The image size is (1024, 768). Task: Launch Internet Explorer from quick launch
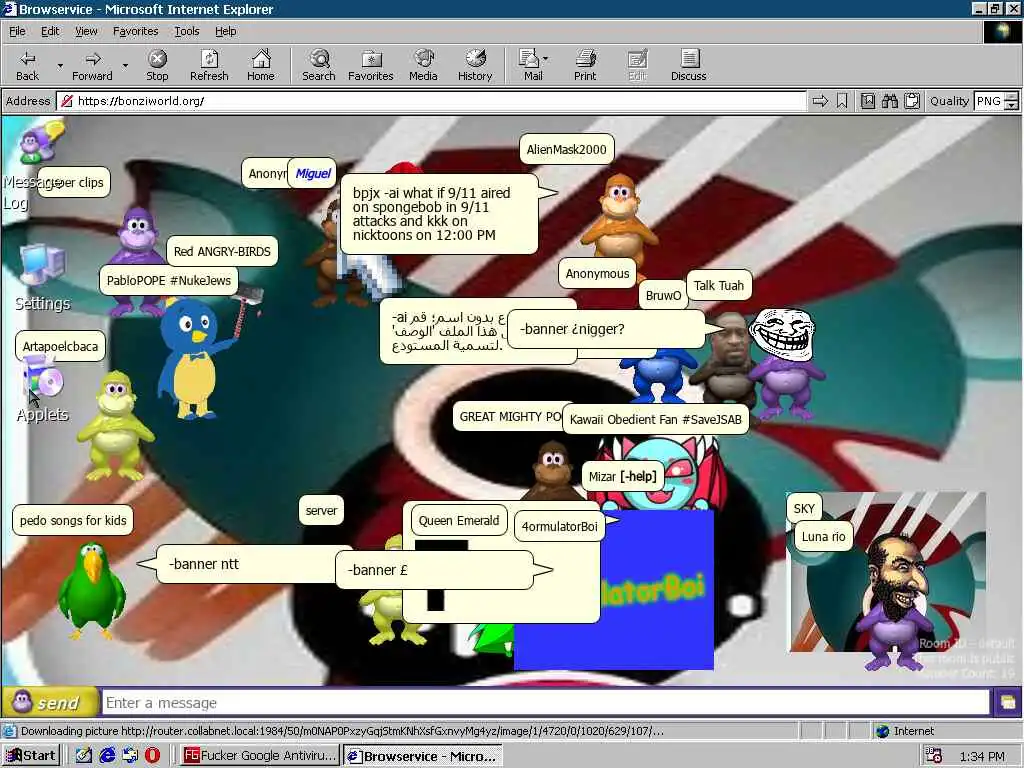coord(107,756)
